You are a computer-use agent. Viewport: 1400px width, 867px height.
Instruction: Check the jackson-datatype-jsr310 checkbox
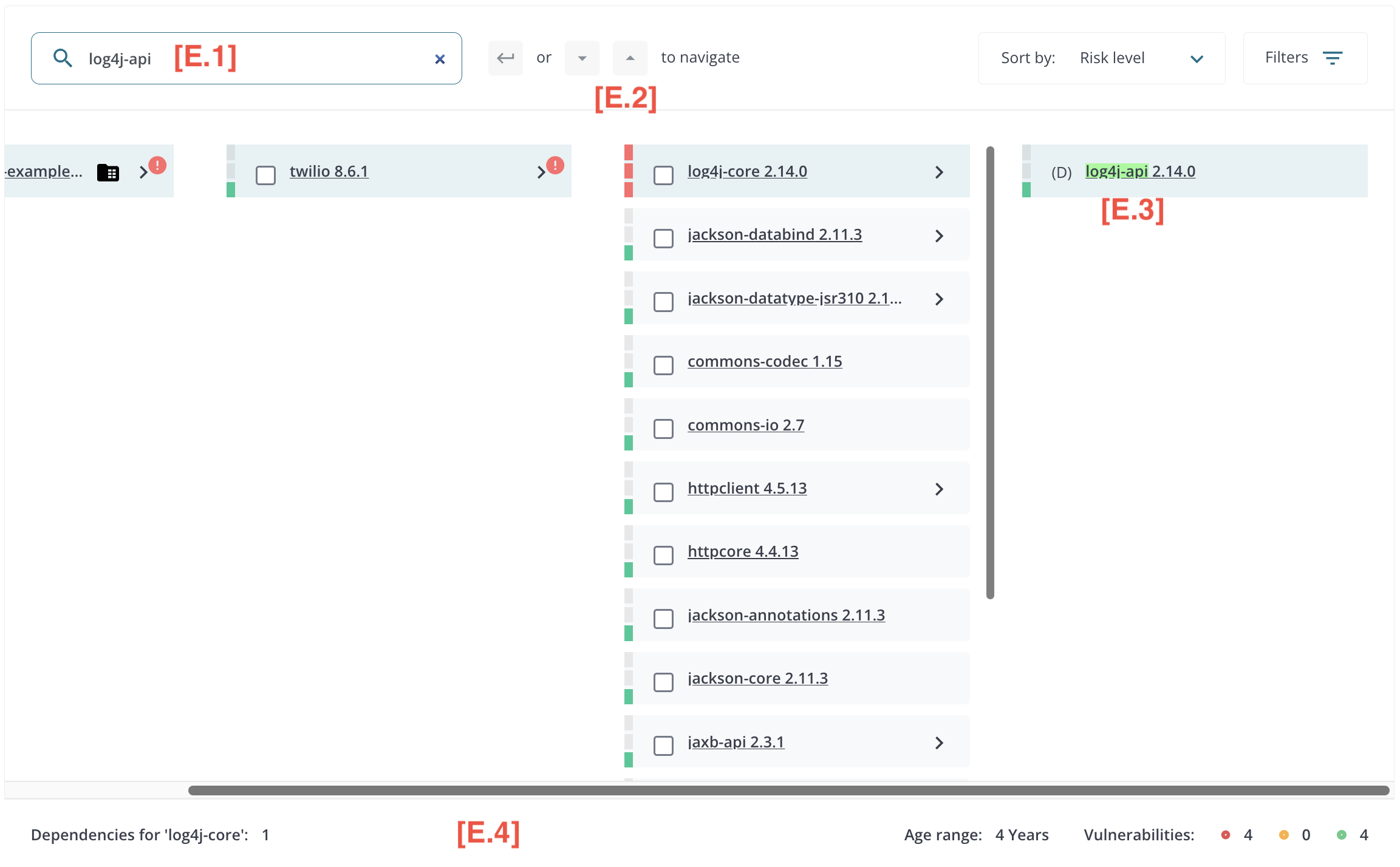[x=663, y=302]
